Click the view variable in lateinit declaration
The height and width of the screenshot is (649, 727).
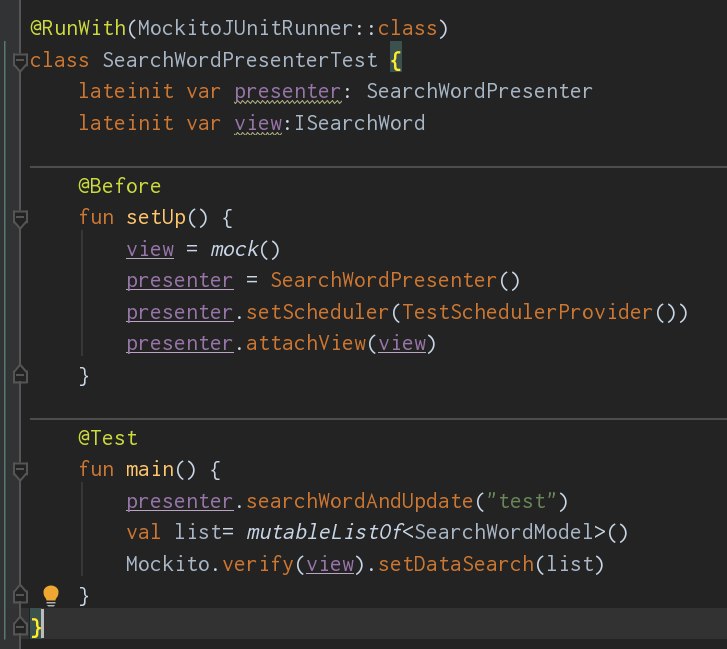(258, 123)
